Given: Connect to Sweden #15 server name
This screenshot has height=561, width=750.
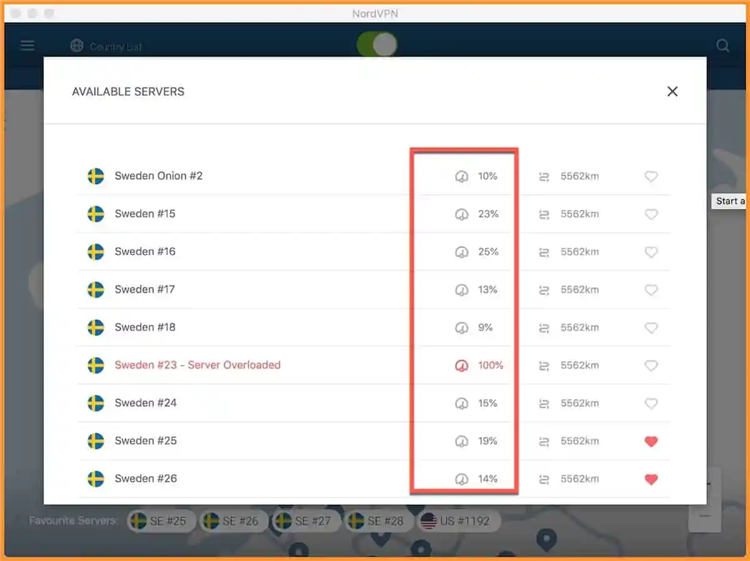Looking at the screenshot, I should pos(145,214).
